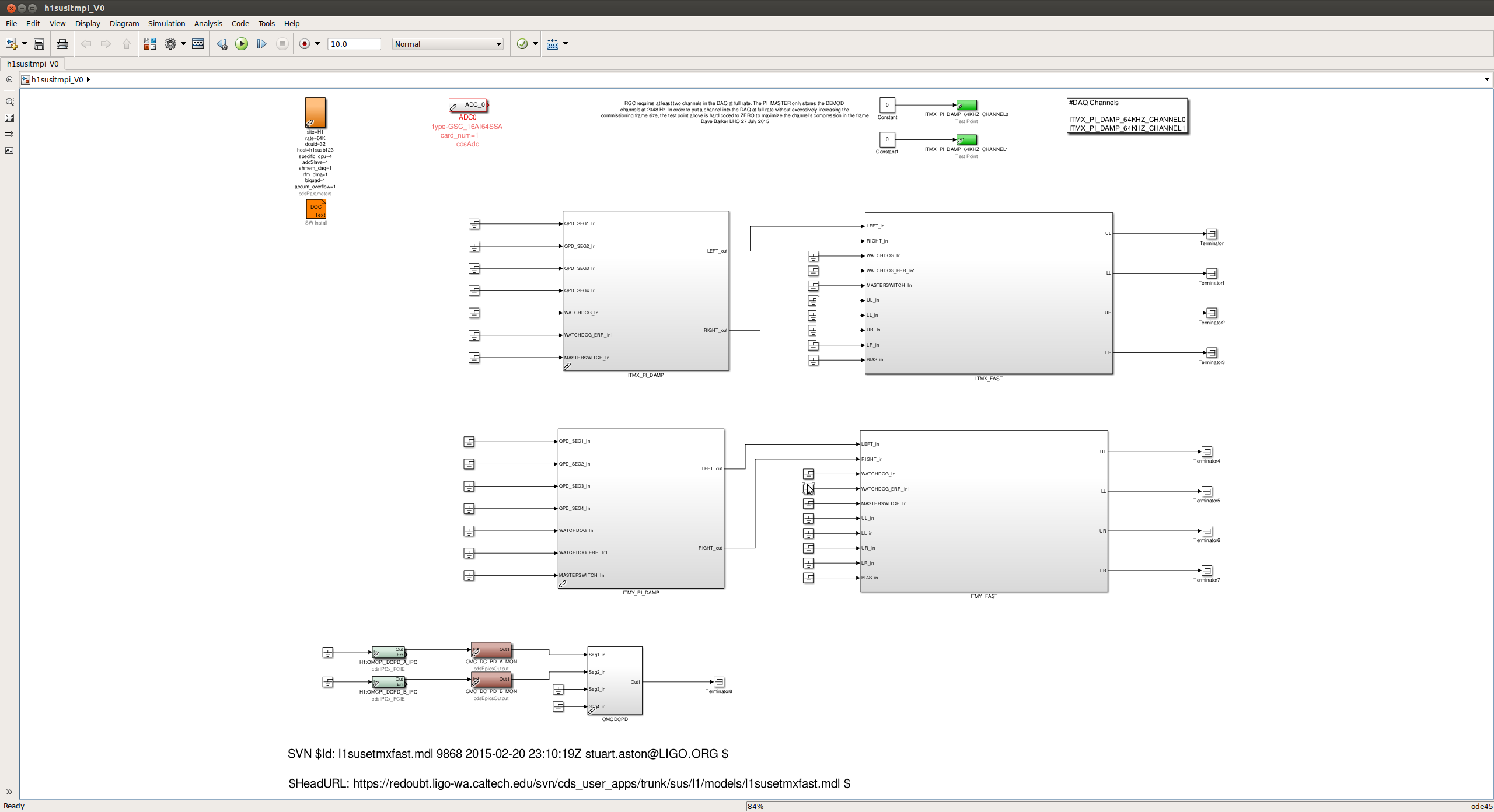1494x812 pixels.
Task: Select the ITMX_PI_DAMP subsystem block
Action: click(x=645, y=290)
